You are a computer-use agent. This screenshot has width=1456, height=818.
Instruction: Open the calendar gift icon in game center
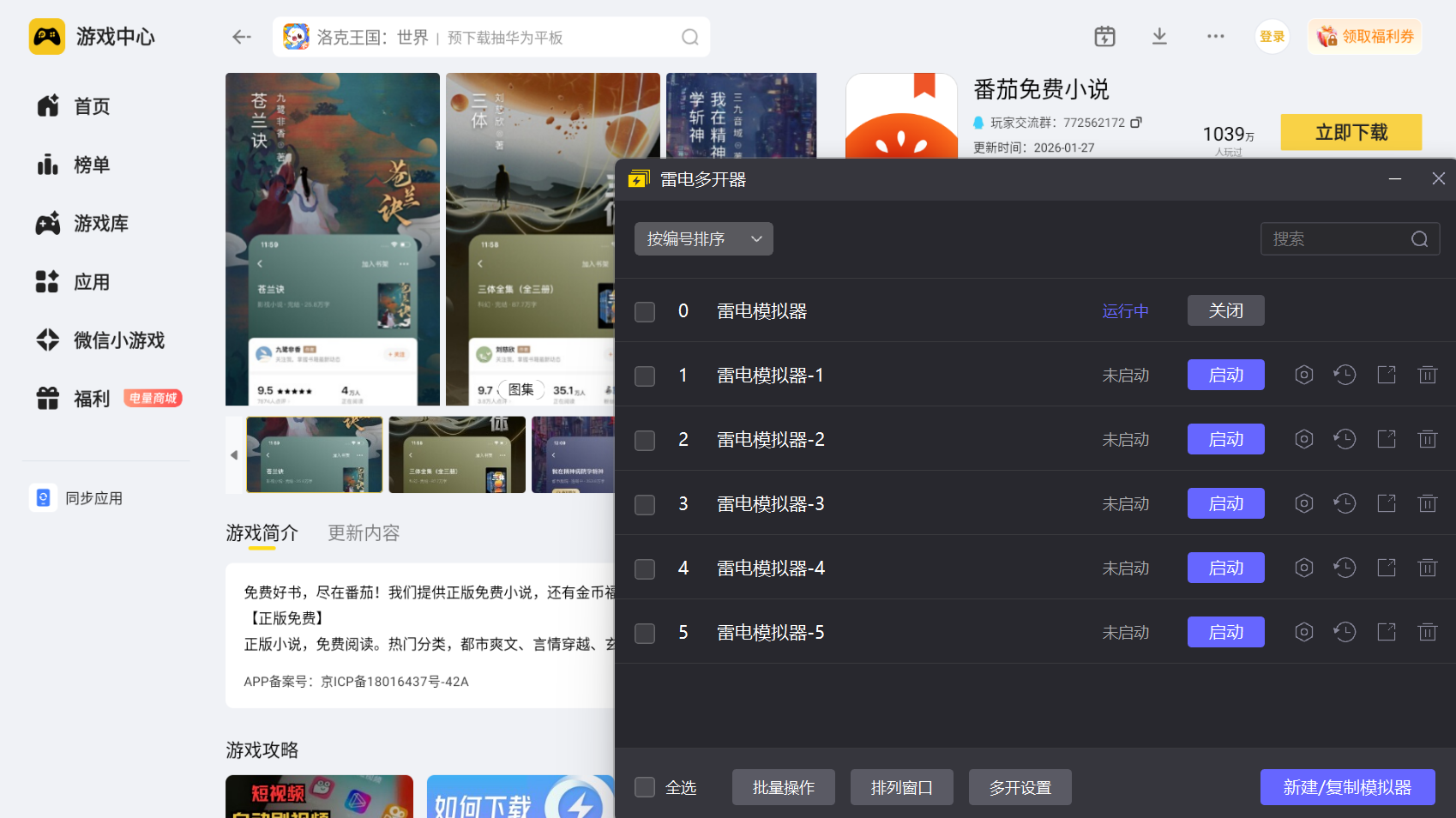1104,36
